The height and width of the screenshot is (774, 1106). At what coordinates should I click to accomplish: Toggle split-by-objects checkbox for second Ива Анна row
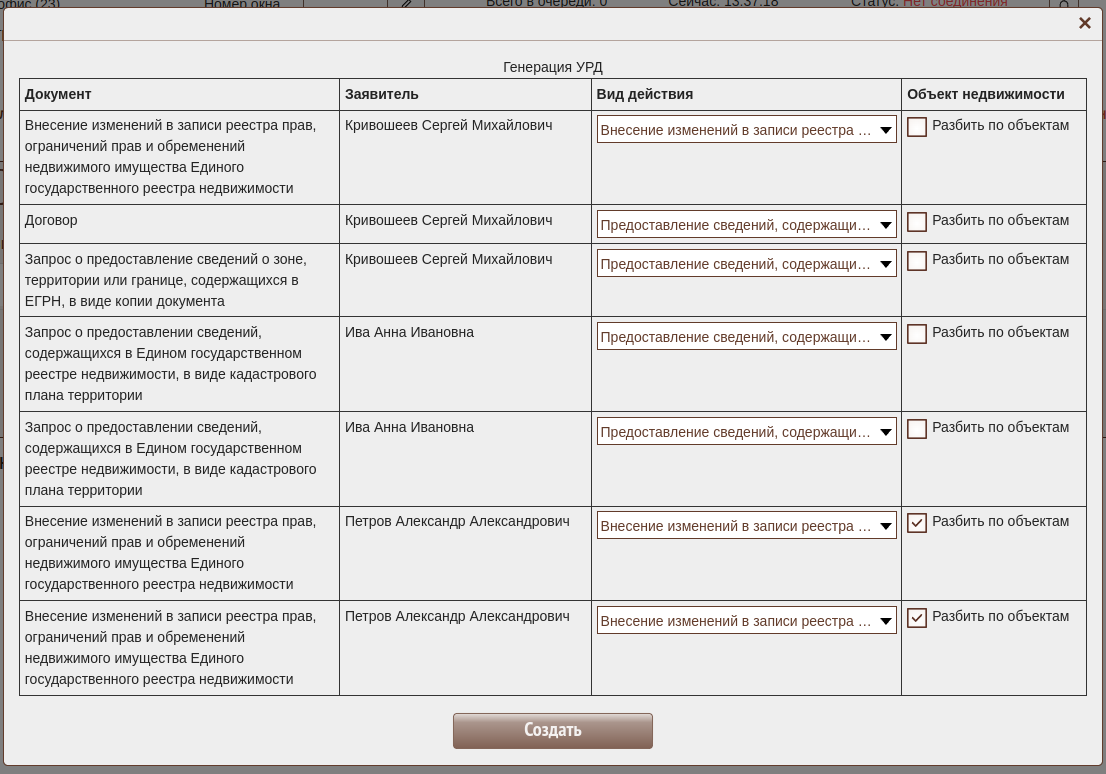pos(917,429)
